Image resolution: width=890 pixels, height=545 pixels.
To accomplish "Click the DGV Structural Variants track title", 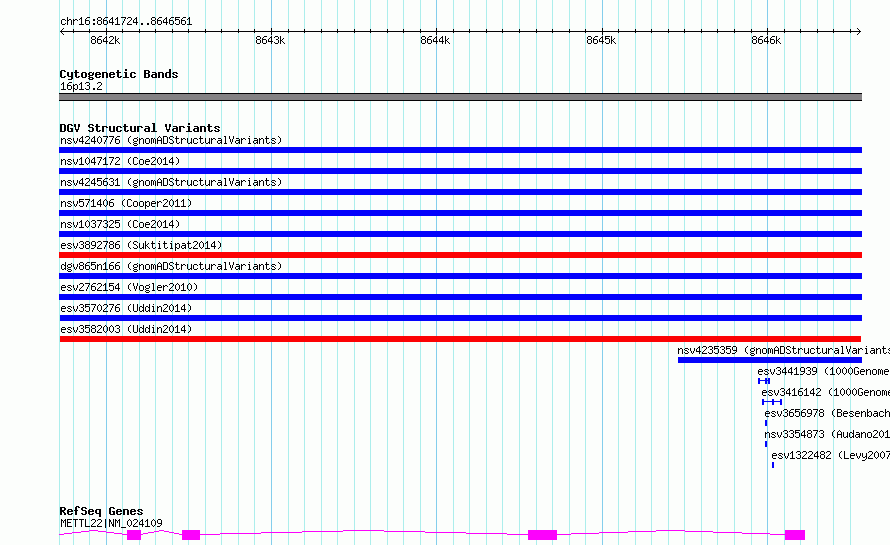I will point(140,128).
